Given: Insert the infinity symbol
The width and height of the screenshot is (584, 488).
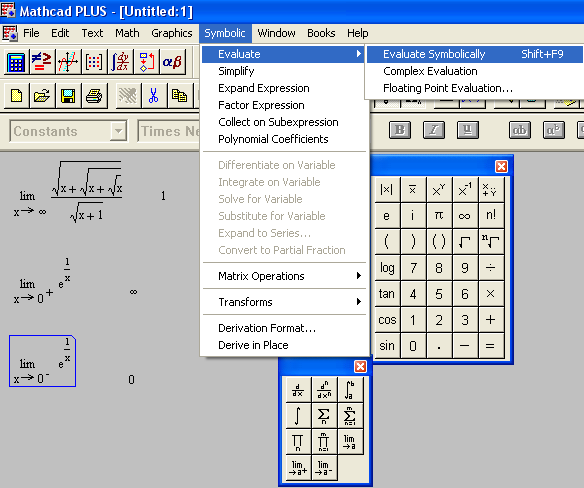Looking at the screenshot, I should coord(464,216).
